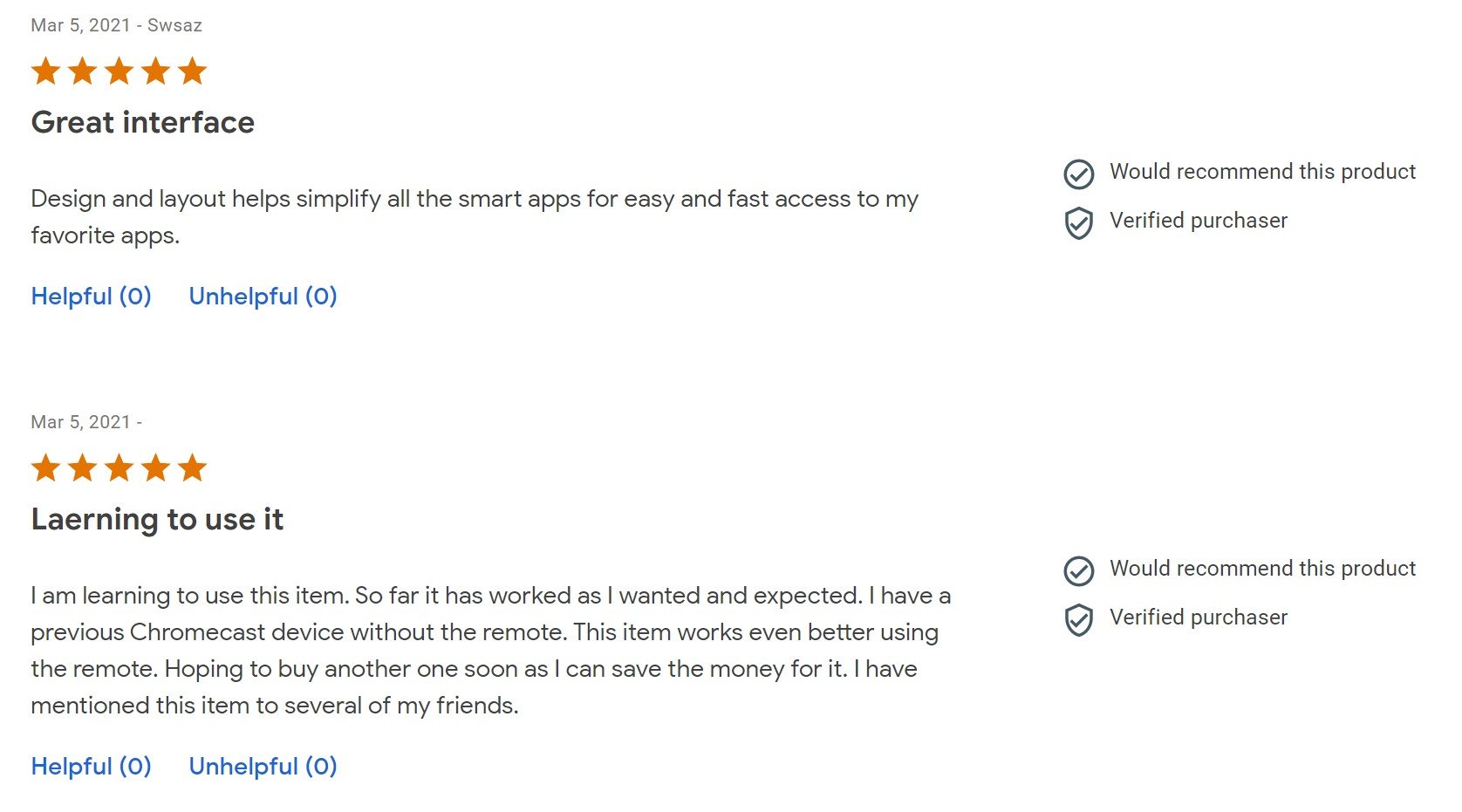Click first star of Laerning review rating

click(x=45, y=468)
